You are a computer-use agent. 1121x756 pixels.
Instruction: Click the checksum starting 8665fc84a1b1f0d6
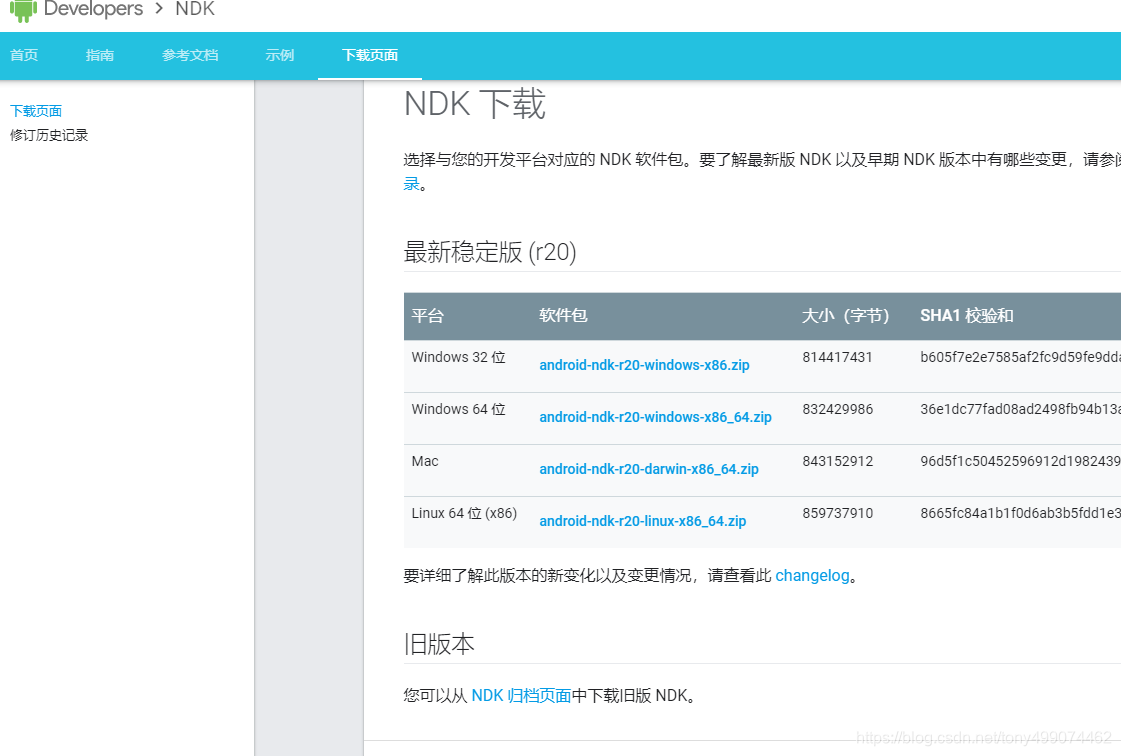click(x=1020, y=514)
